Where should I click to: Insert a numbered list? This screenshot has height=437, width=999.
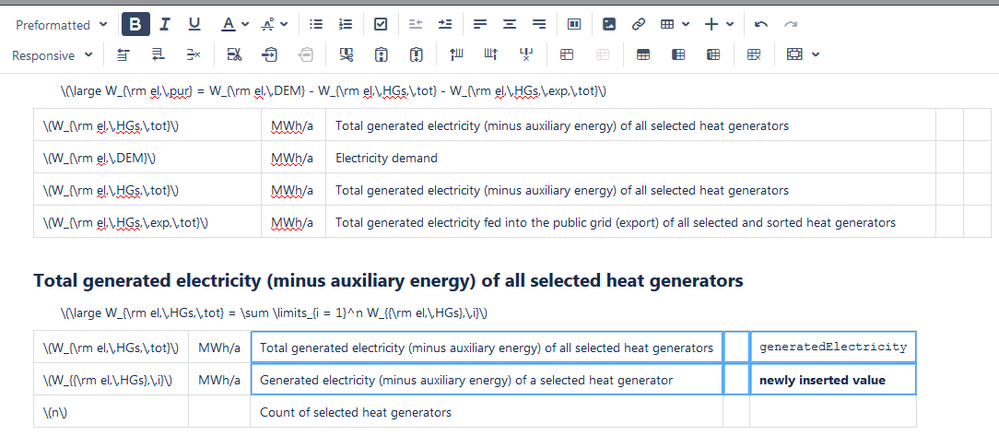pos(345,24)
